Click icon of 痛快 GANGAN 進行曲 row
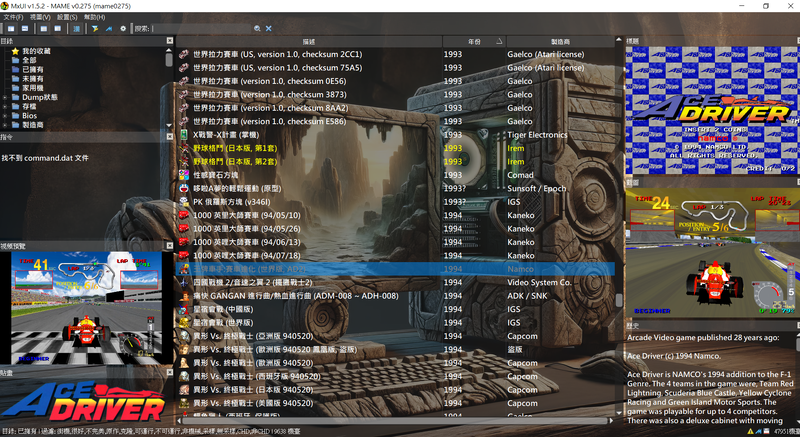The width and height of the screenshot is (800, 437). (x=184, y=296)
